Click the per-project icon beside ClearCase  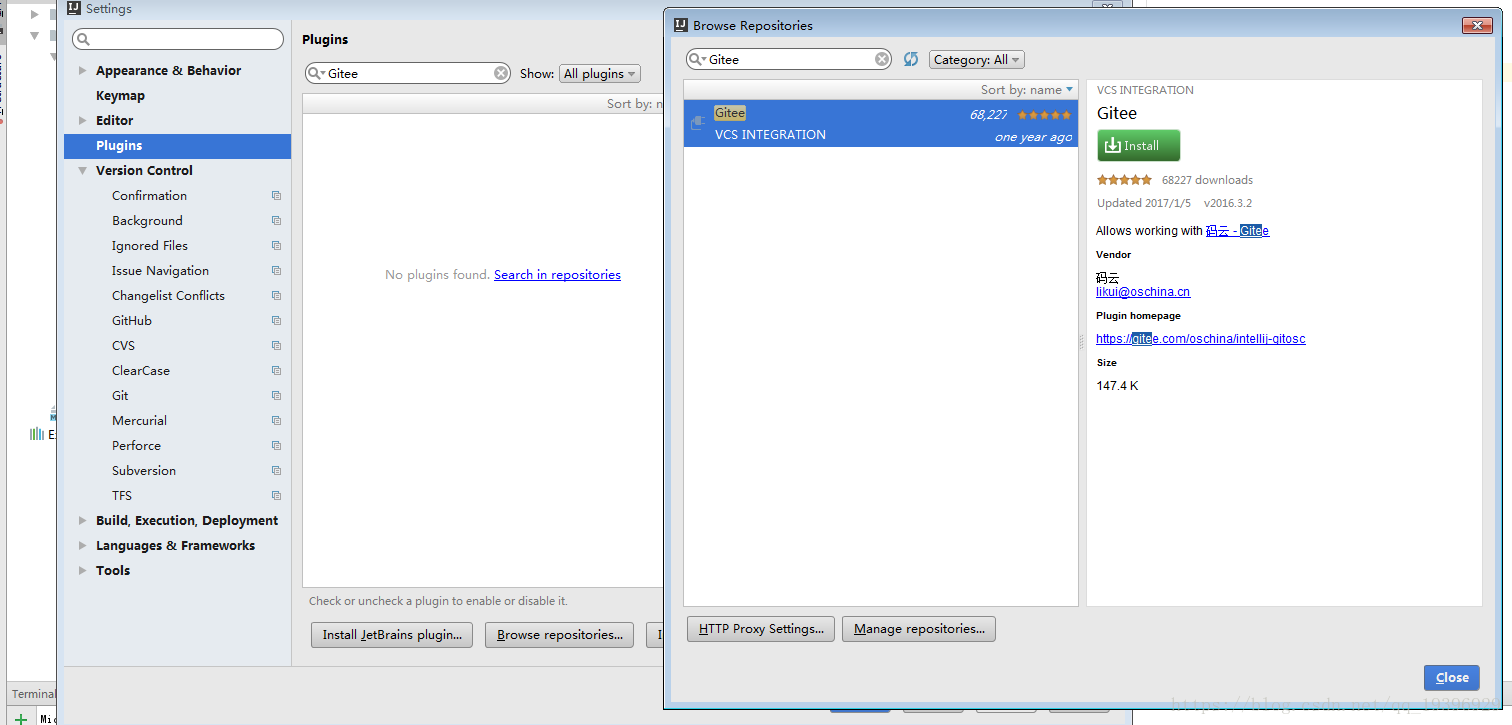[x=276, y=371]
